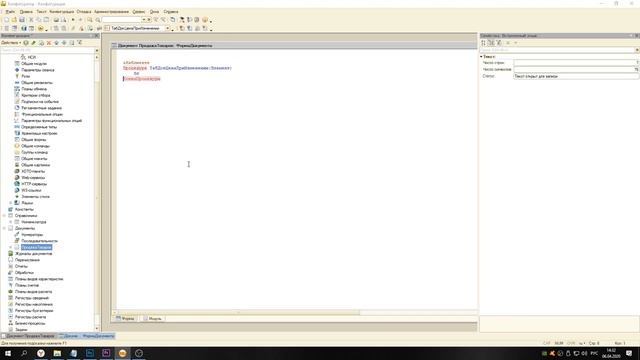Expand the Языки tree node

coord(11,203)
